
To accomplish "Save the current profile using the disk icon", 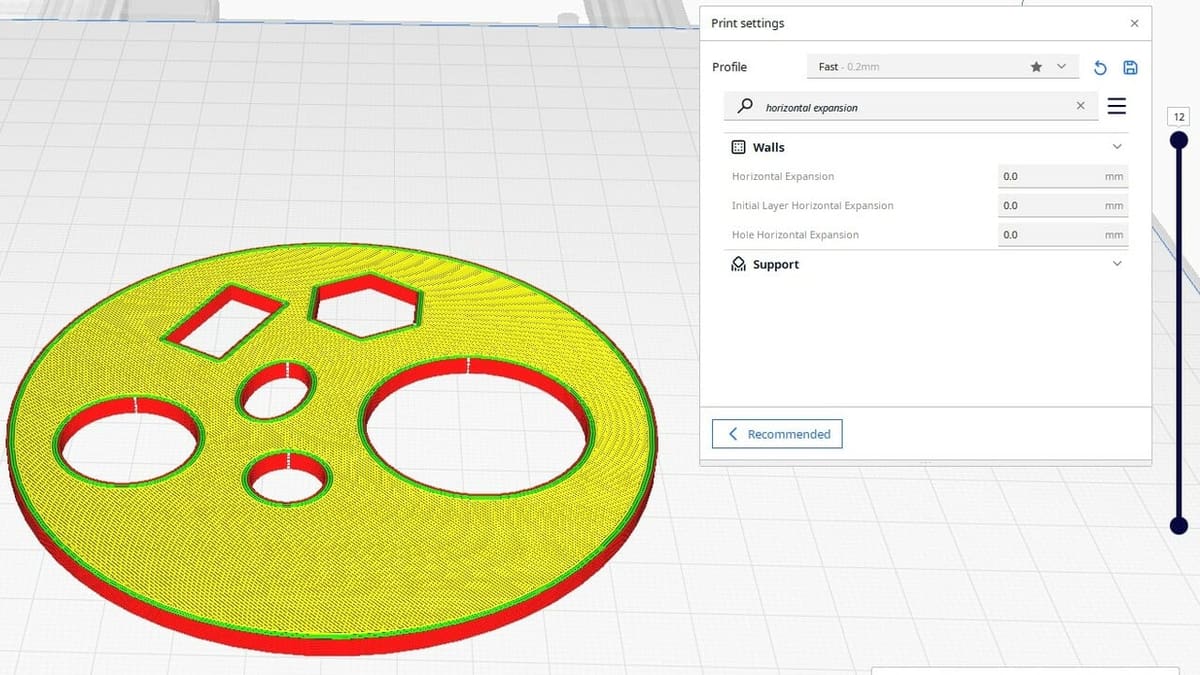I will (1130, 66).
